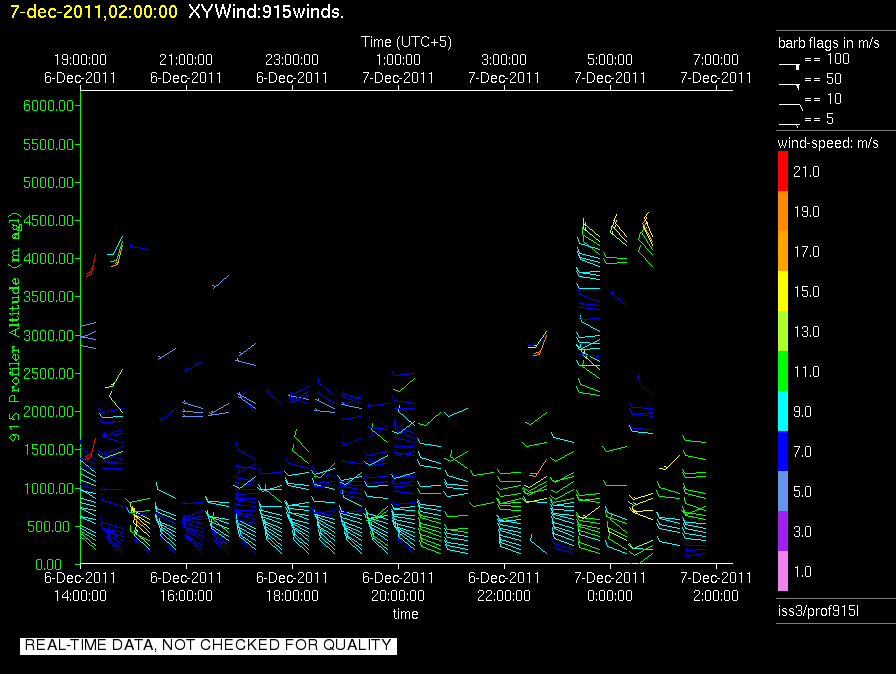The width and height of the screenshot is (896, 674).
Task: Click the blue 7.0 color bar segment
Action: 783,451
